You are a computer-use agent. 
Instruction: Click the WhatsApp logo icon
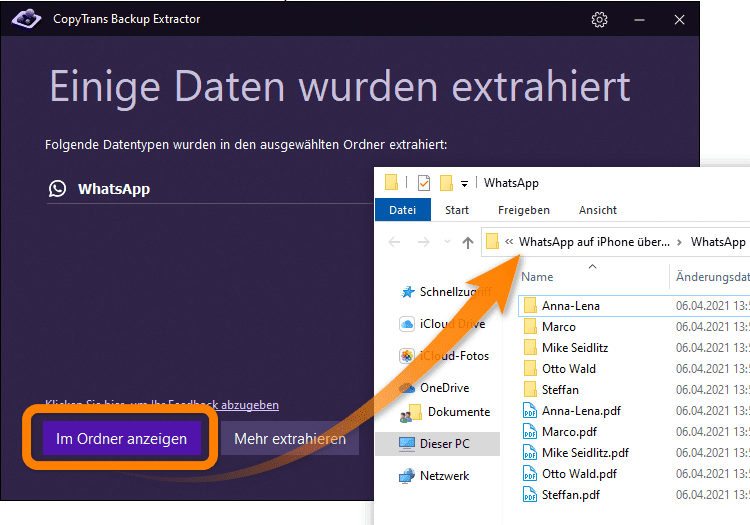pyautogui.click(x=57, y=189)
